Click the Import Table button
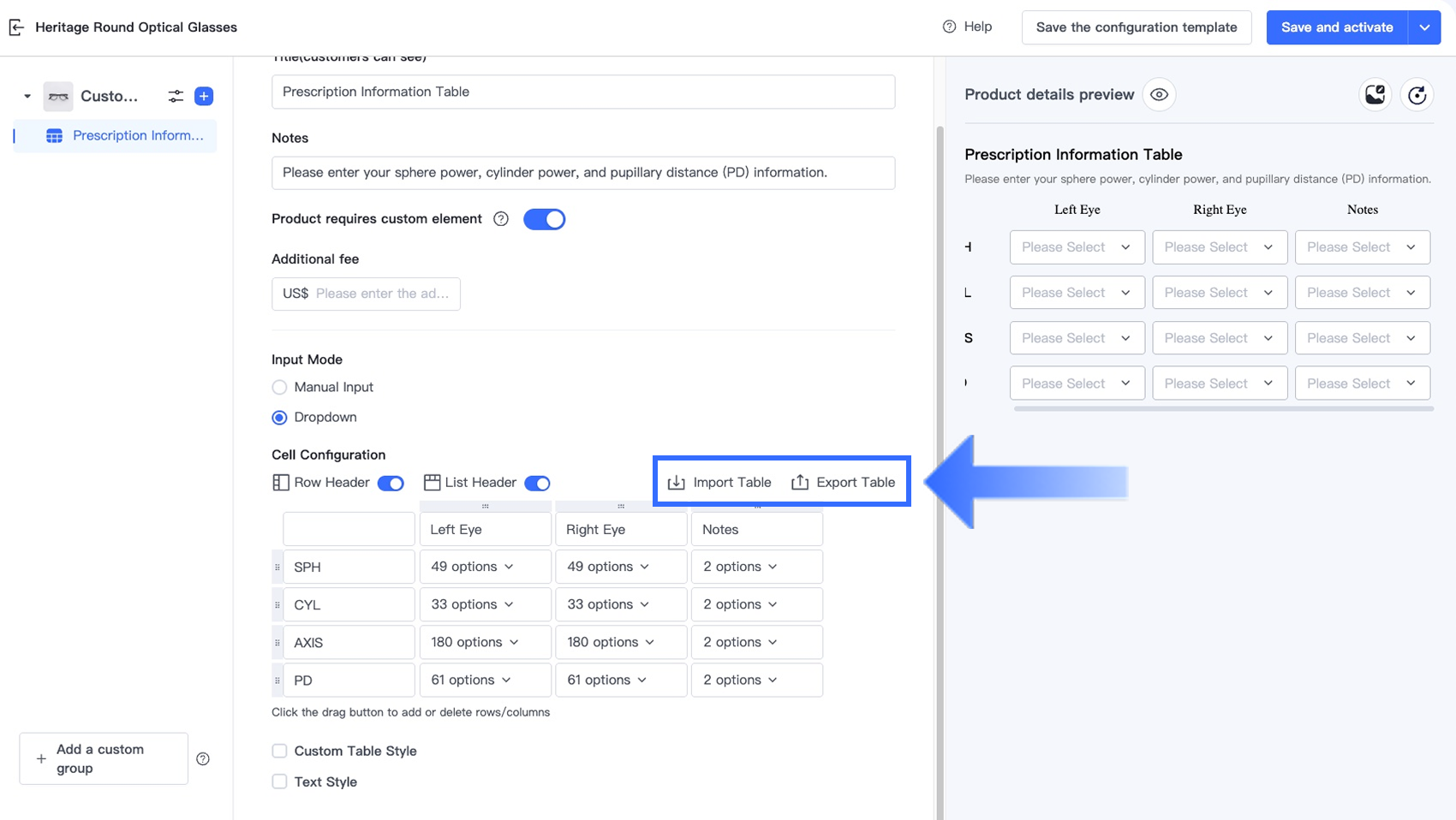This screenshot has width=1456, height=820. click(719, 483)
